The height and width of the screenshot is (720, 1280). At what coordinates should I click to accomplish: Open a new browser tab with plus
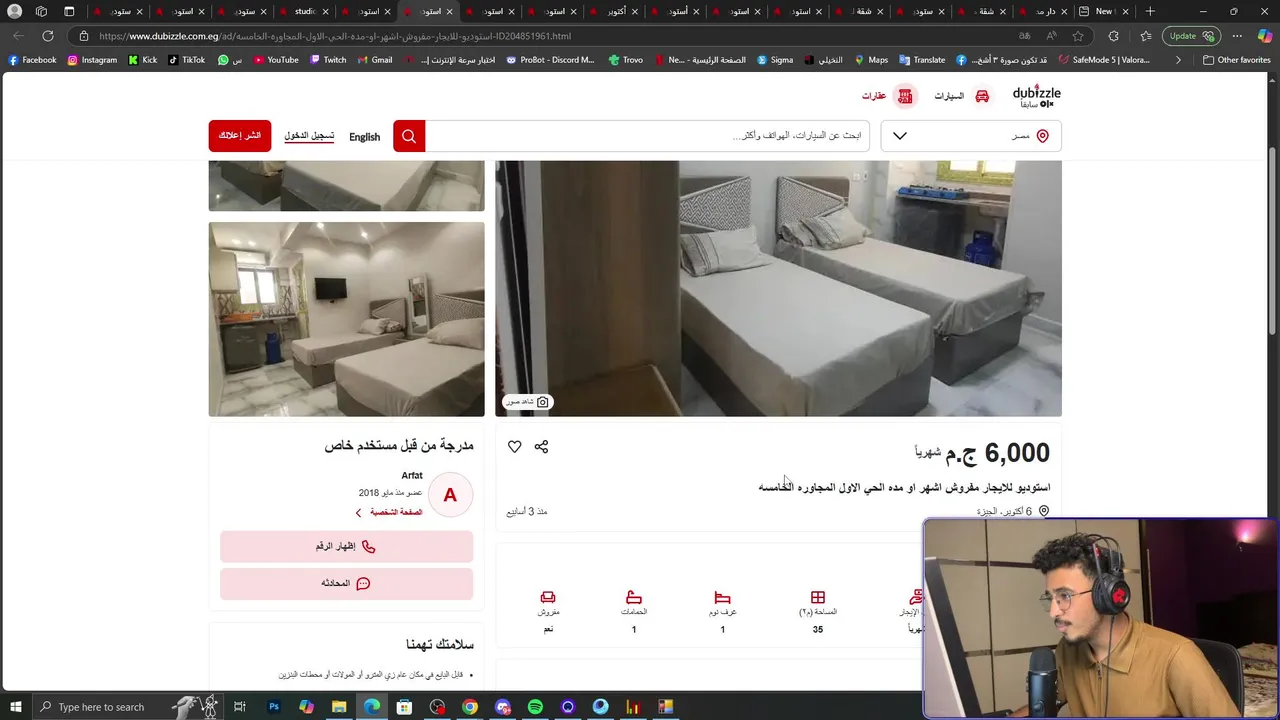coord(1150,11)
